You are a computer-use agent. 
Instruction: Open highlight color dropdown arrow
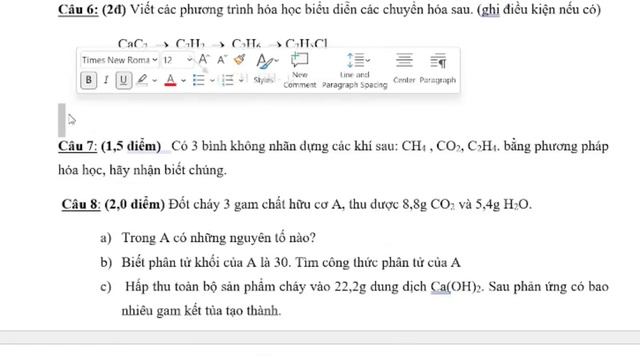(154, 80)
